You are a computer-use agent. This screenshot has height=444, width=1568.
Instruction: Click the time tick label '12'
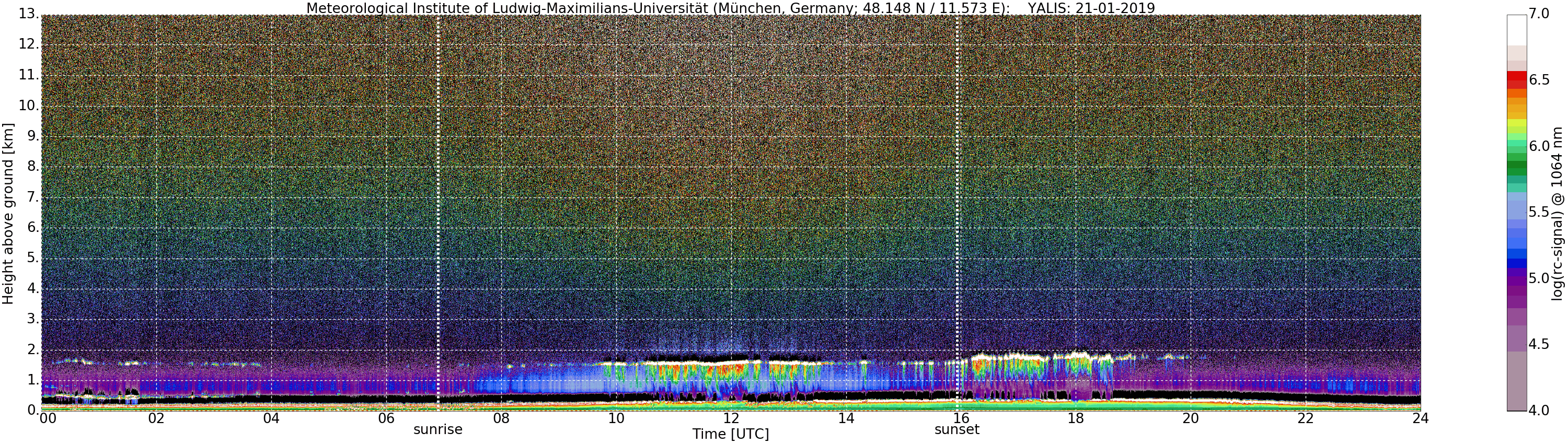pyautogui.click(x=731, y=418)
